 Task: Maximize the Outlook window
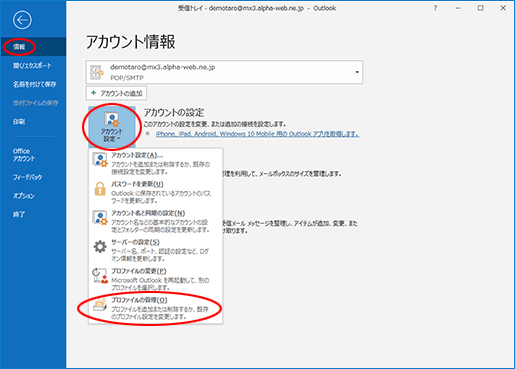coord(480,8)
